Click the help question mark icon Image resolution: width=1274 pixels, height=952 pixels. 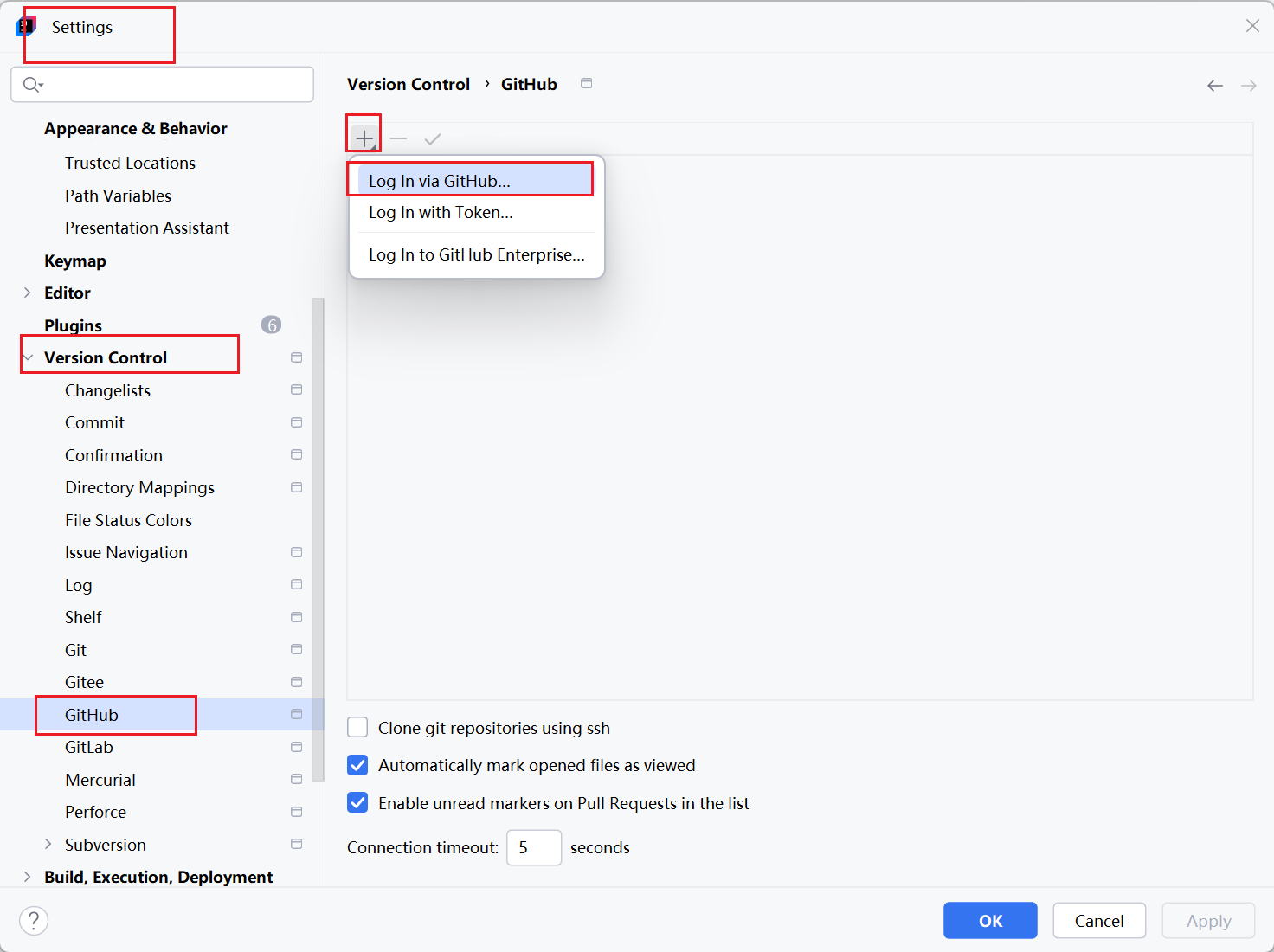coord(34,921)
